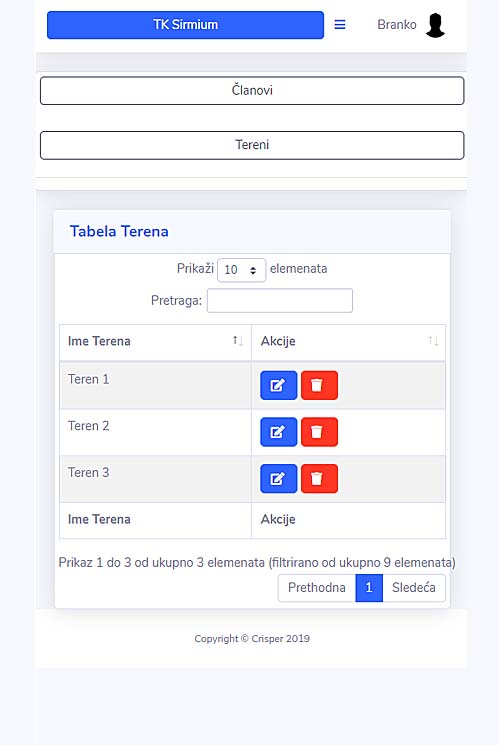499x745 pixels.
Task: Select page 1 in pagination
Action: pos(369,588)
